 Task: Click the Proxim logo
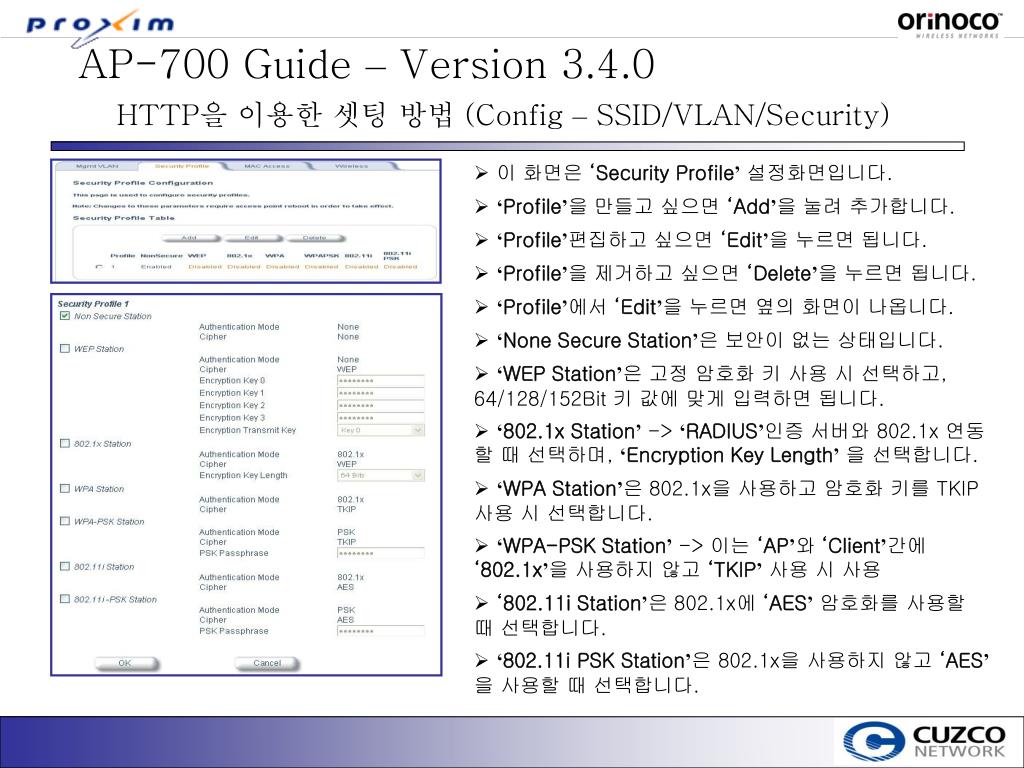(x=100, y=26)
